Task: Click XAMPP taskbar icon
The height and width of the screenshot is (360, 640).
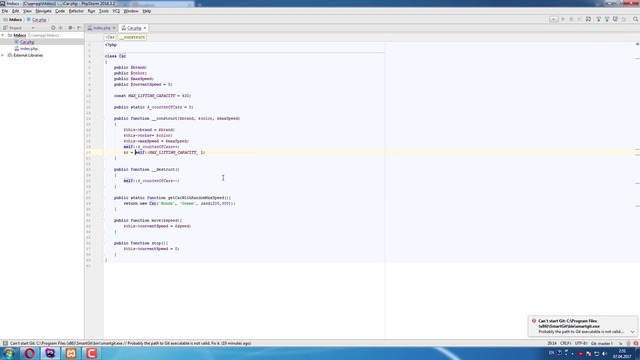Action: (71, 353)
